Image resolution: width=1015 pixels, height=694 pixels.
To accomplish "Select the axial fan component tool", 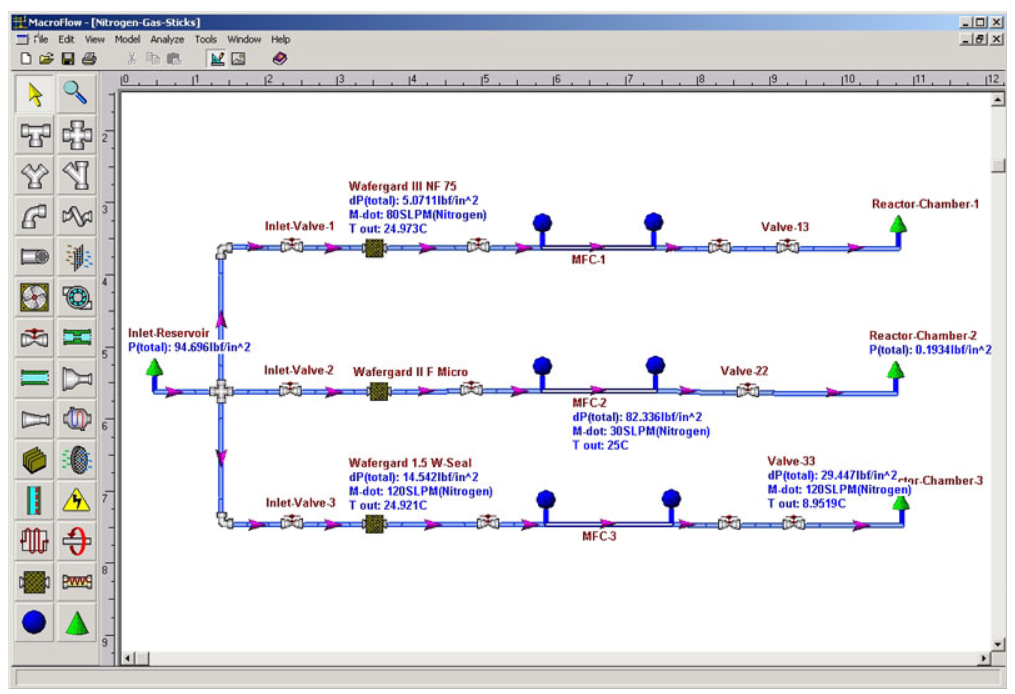I will (x=35, y=298).
